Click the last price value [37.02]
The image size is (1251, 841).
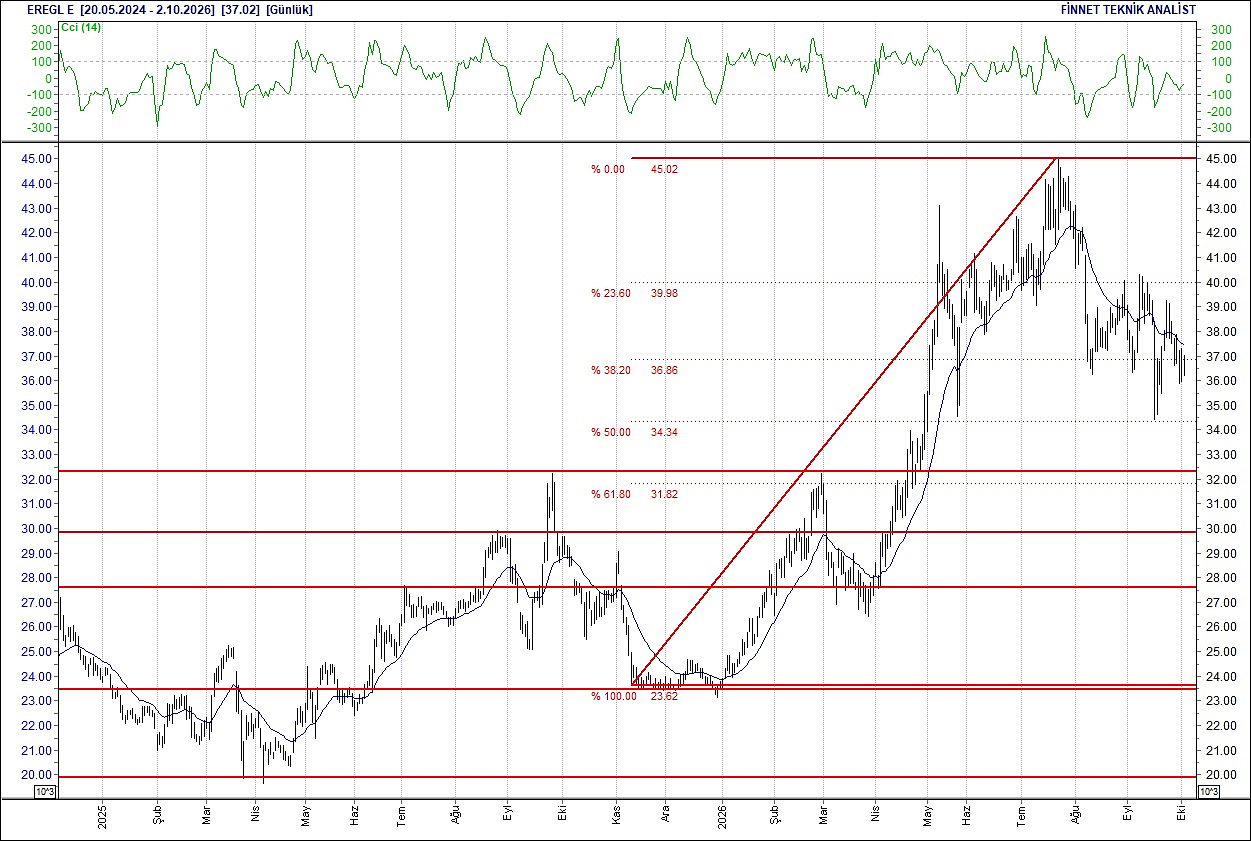tap(240, 9)
